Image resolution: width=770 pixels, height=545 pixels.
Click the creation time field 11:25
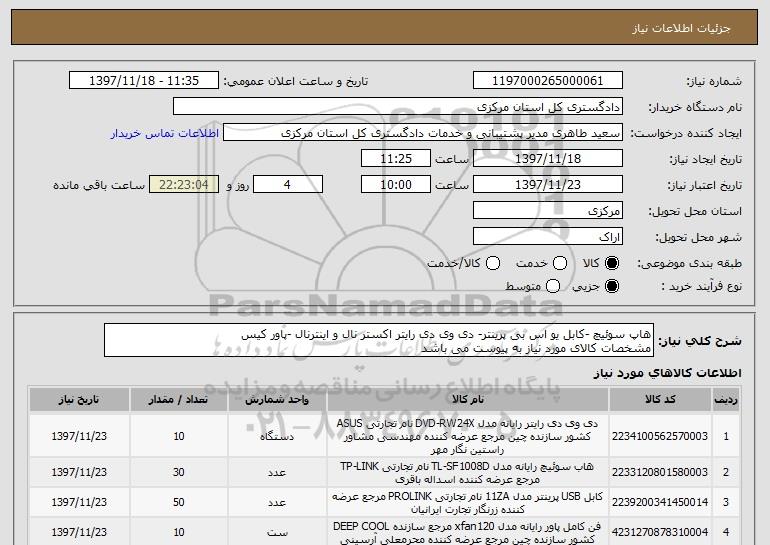pyautogui.click(x=396, y=159)
